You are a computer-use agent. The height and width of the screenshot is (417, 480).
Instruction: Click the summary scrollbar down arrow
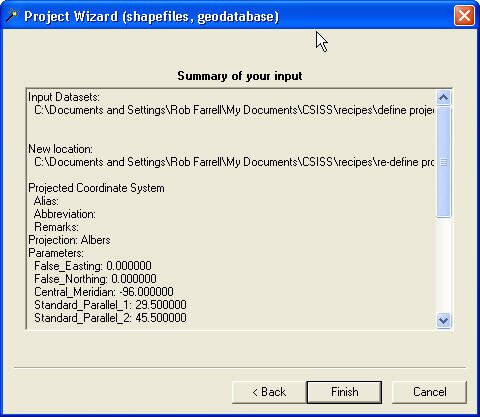click(444, 321)
